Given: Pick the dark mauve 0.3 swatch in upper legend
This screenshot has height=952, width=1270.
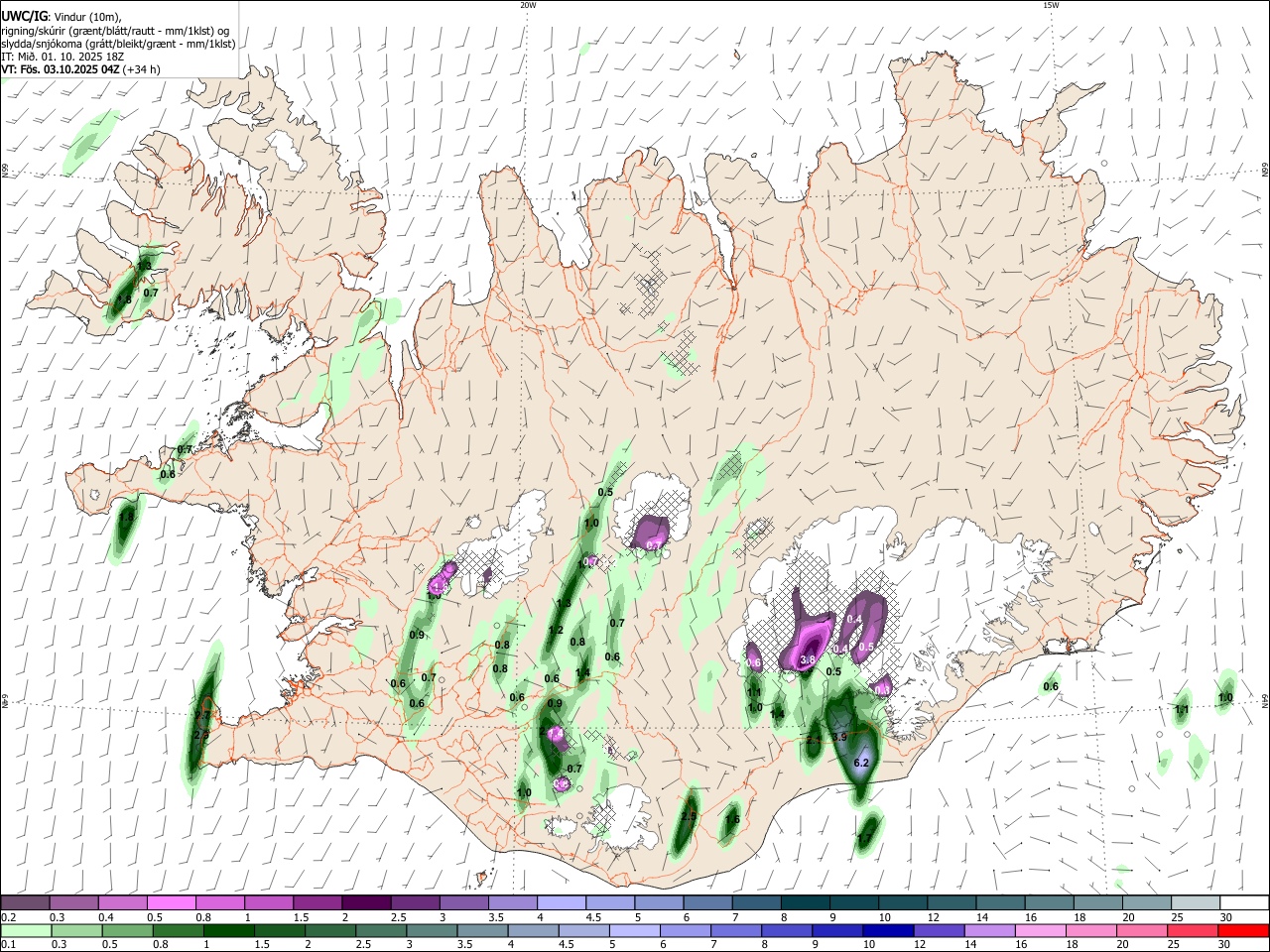Looking at the screenshot, I should click(74, 903).
